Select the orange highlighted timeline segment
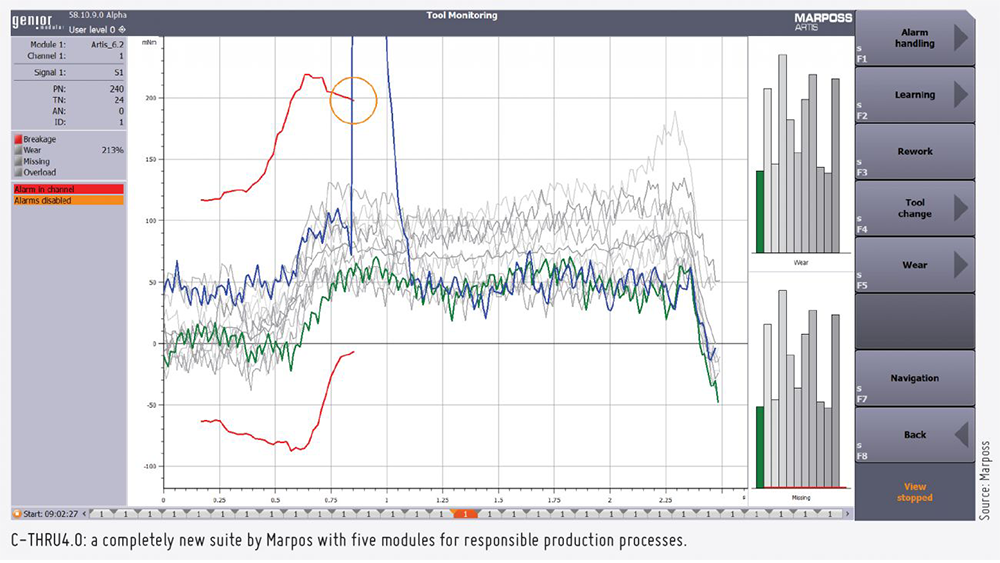1000x563 pixels. click(x=464, y=513)
